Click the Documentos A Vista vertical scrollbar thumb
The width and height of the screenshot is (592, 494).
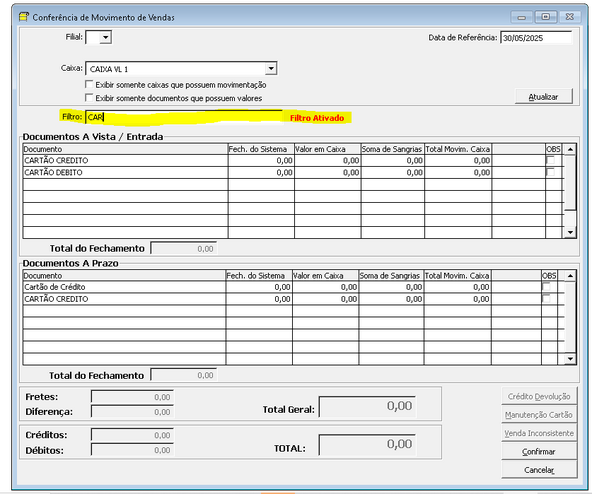click(570, 182)
